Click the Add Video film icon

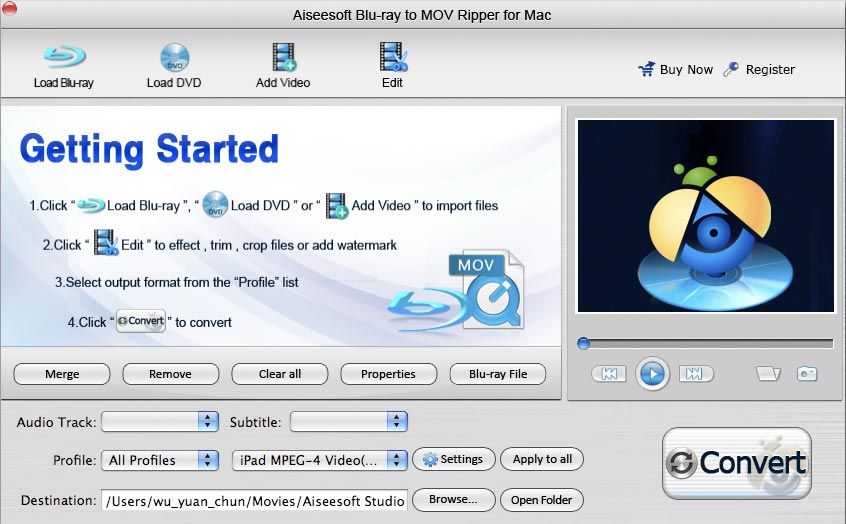pyautogui.click(x=283, y=57)
